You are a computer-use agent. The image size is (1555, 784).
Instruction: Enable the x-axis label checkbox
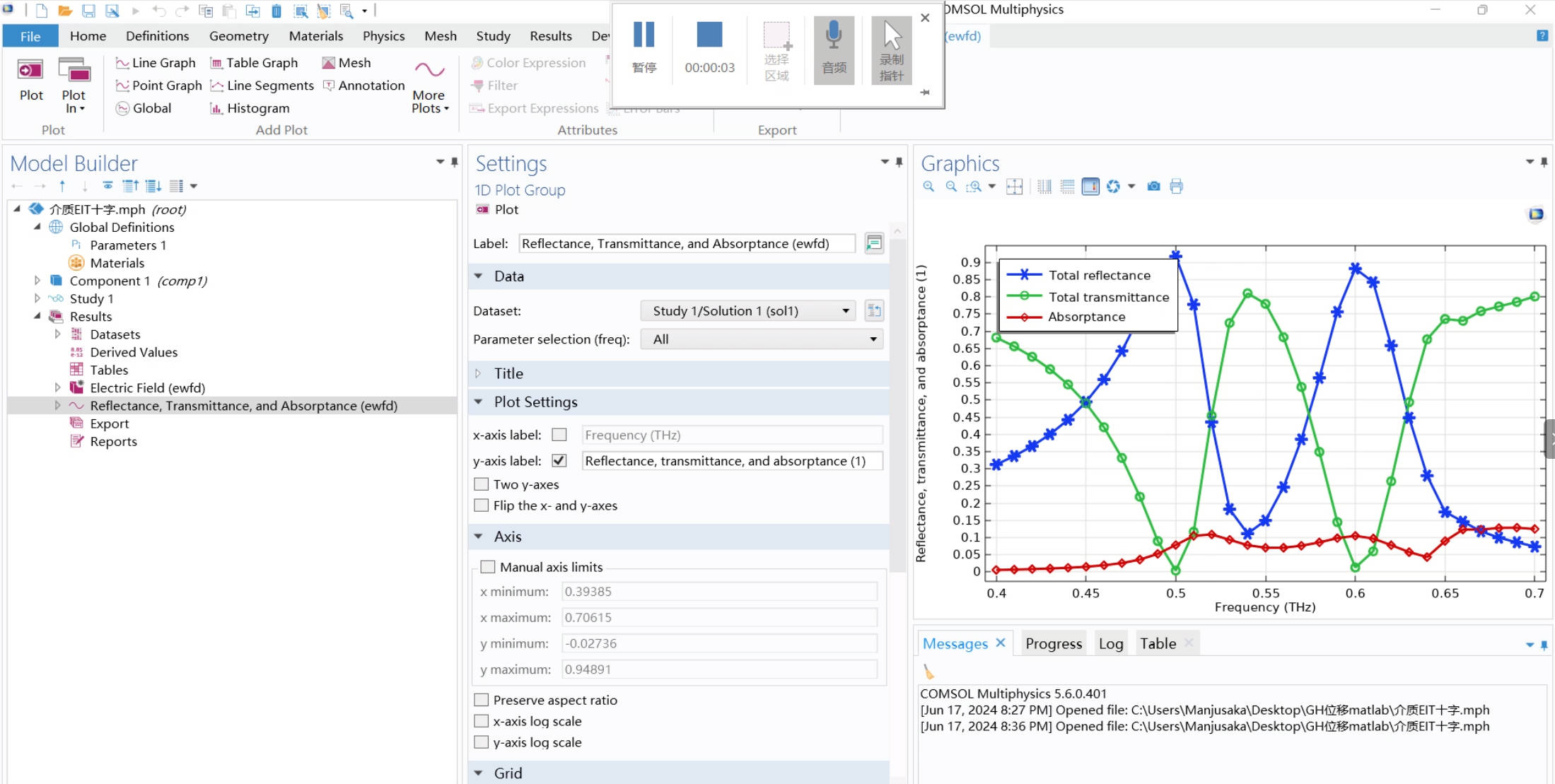(x=559, y=435)
